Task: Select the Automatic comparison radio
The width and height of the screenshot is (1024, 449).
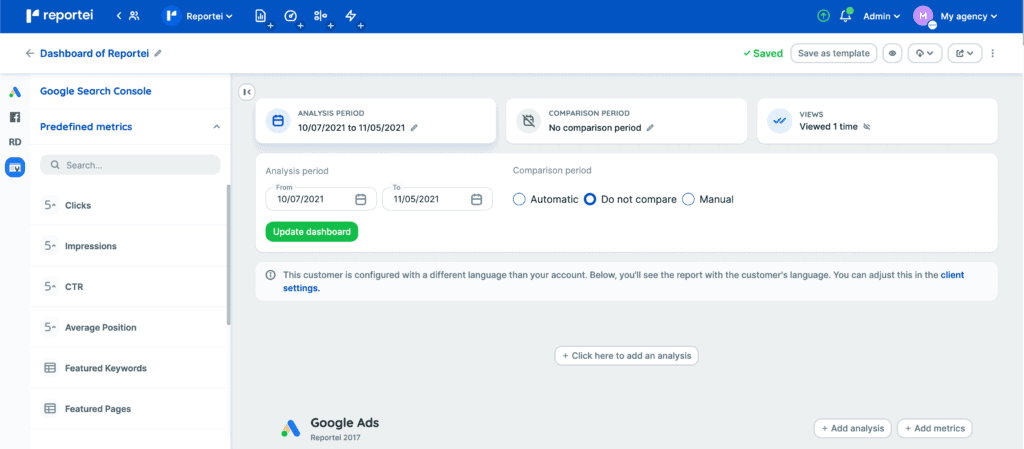Action: coord(520,200)
